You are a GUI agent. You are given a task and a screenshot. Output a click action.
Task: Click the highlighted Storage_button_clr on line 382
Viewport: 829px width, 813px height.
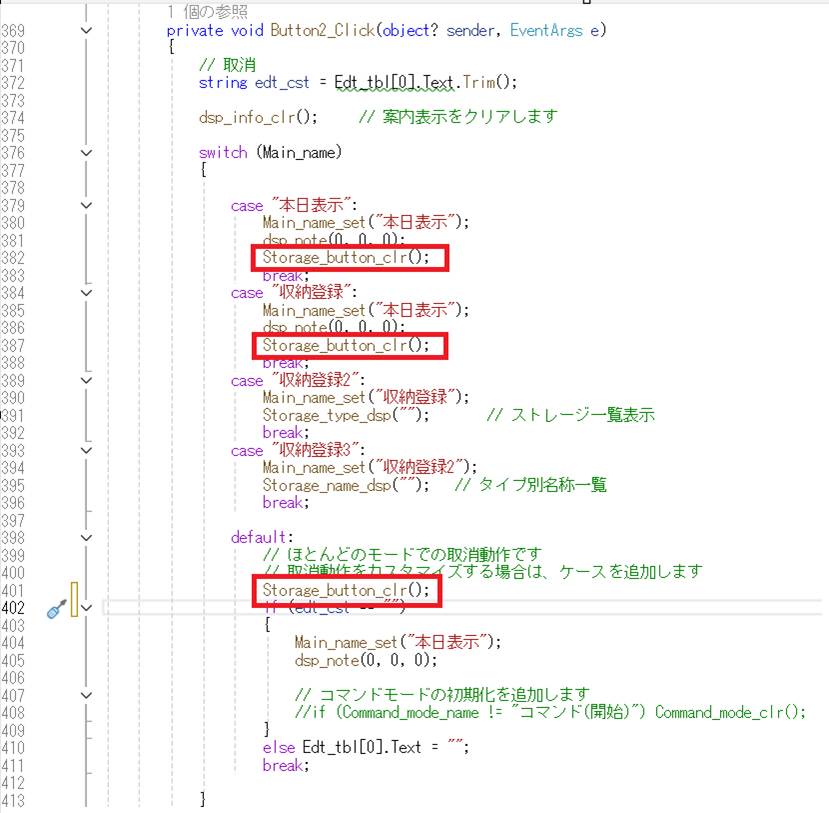pos(346,257)
